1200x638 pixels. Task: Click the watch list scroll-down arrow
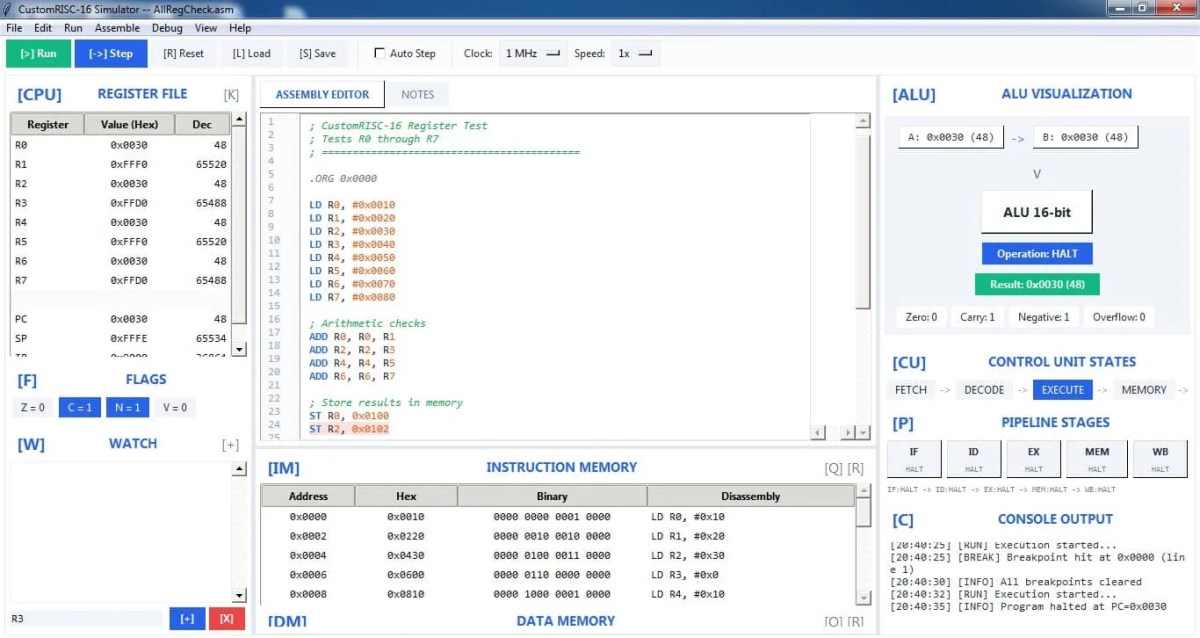[x=239, y=595]
